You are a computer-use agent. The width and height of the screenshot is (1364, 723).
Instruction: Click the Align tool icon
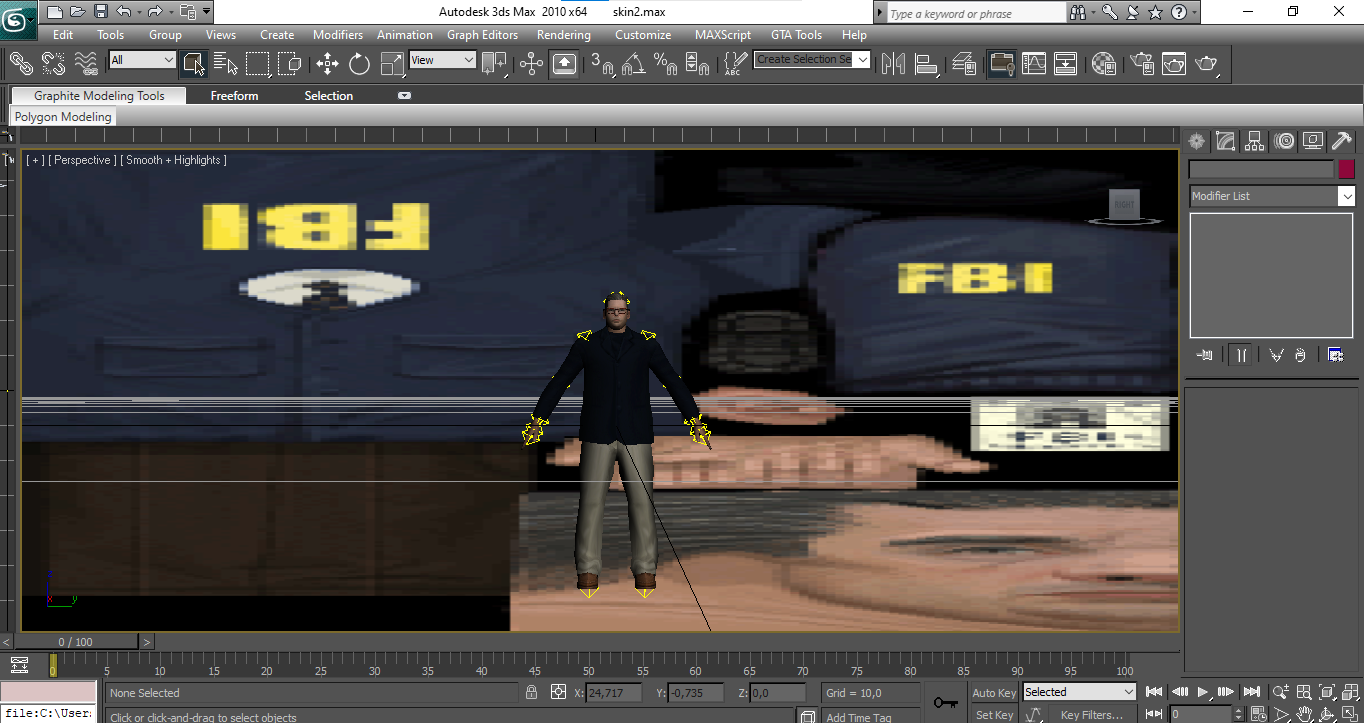[x=927, y=63]
